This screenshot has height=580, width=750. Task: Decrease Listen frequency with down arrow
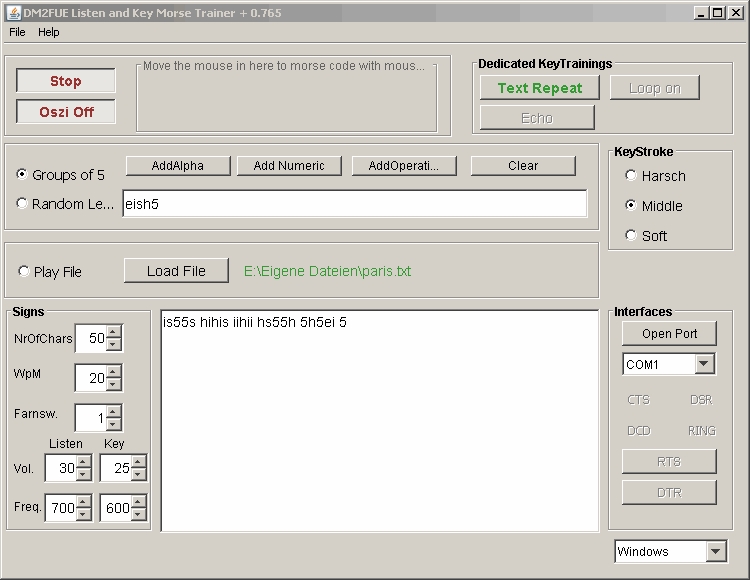click(x=83, y=513)
